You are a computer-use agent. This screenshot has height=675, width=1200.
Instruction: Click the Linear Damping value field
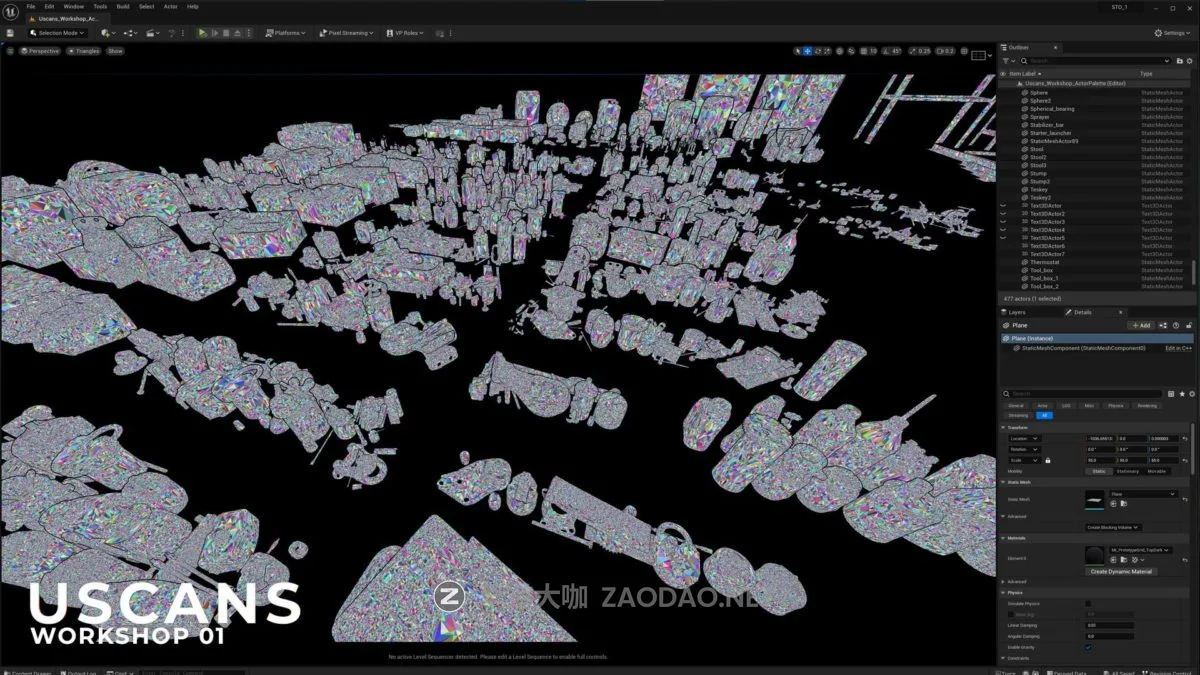[x=1109, y=625]
